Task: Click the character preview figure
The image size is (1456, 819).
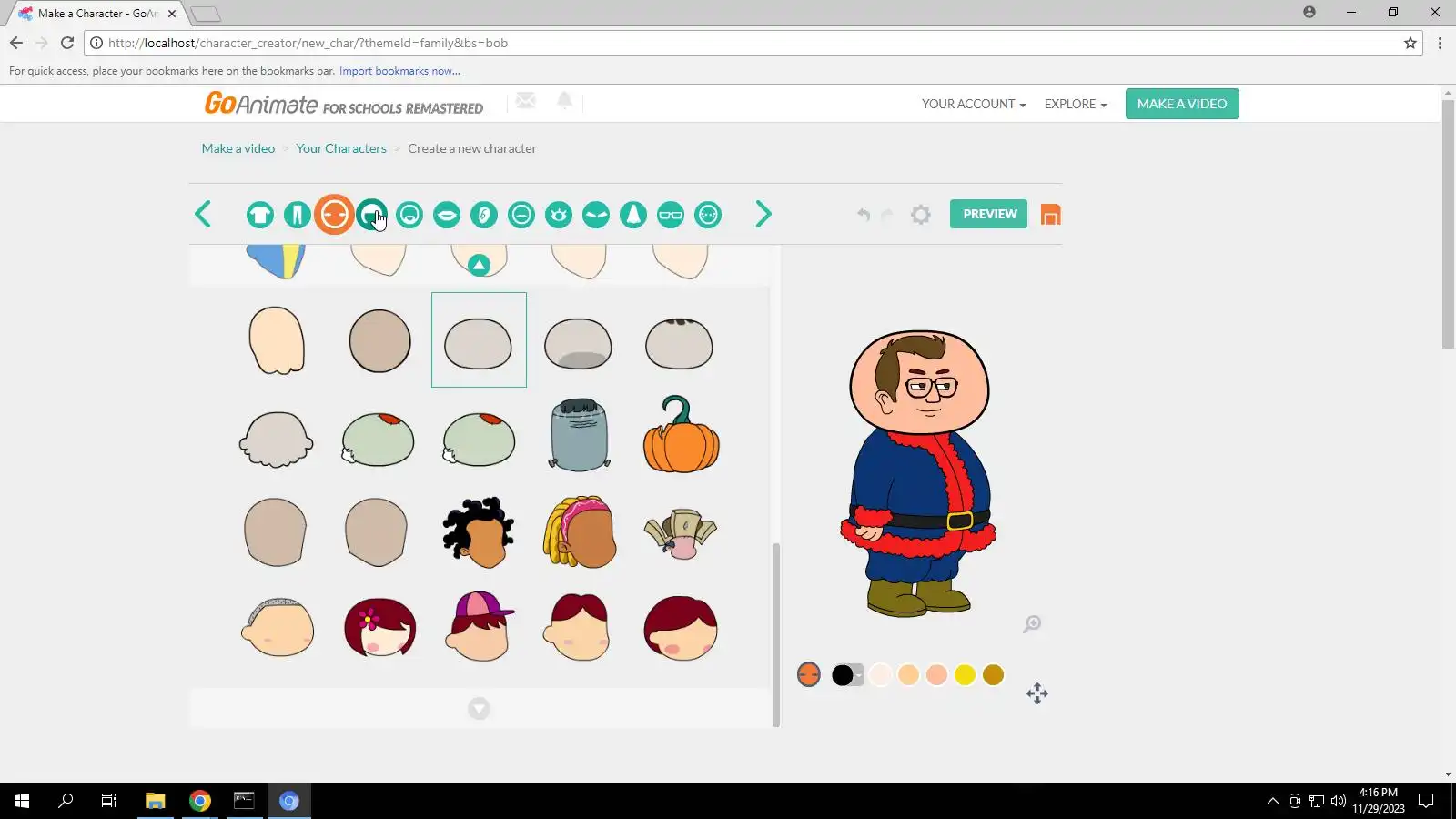Action: click(x=919, y=473)
